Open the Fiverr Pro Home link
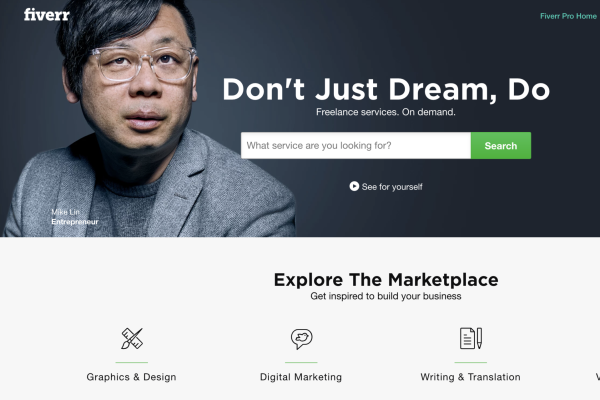600x400 pixels. [x=568, y=16]
